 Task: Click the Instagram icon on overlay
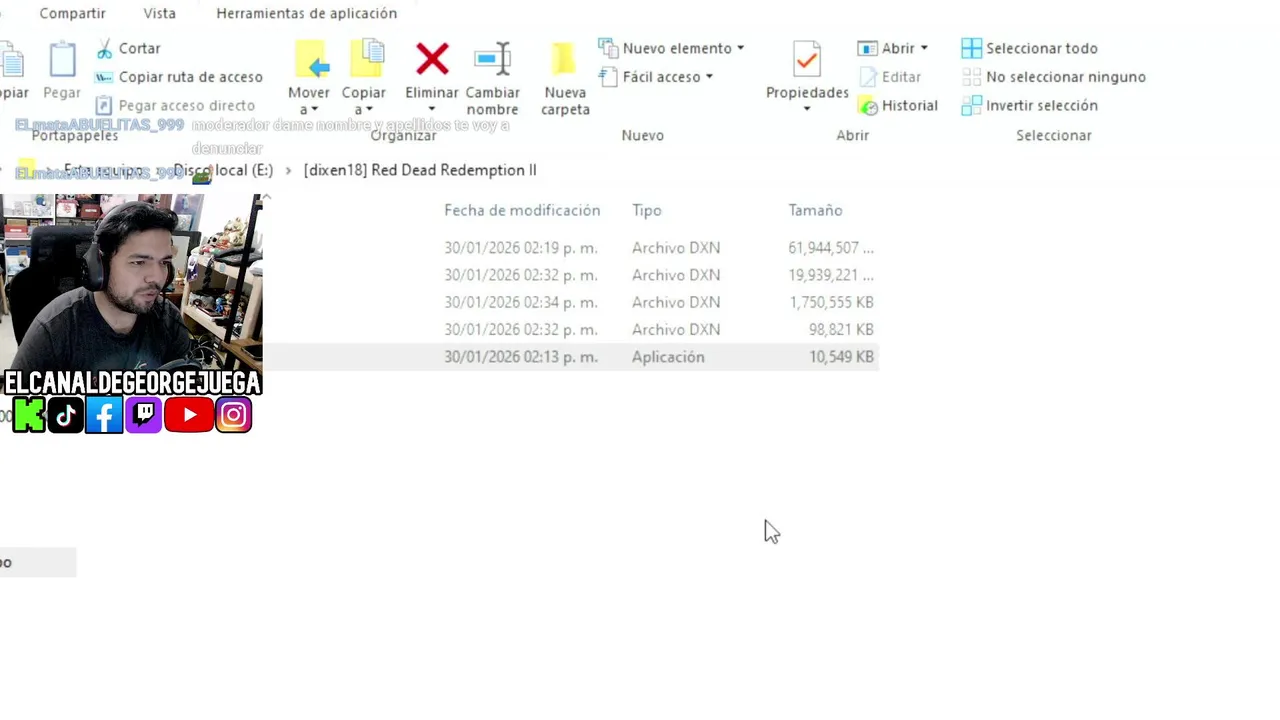tap(233, 414)
